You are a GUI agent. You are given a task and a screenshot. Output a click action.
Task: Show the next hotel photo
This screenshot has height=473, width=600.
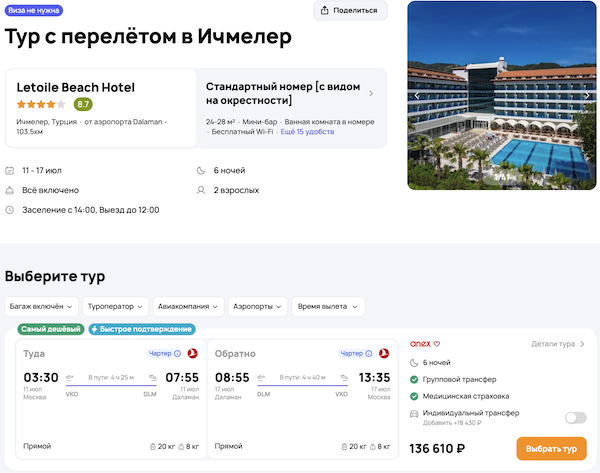[x=582, y=96]
